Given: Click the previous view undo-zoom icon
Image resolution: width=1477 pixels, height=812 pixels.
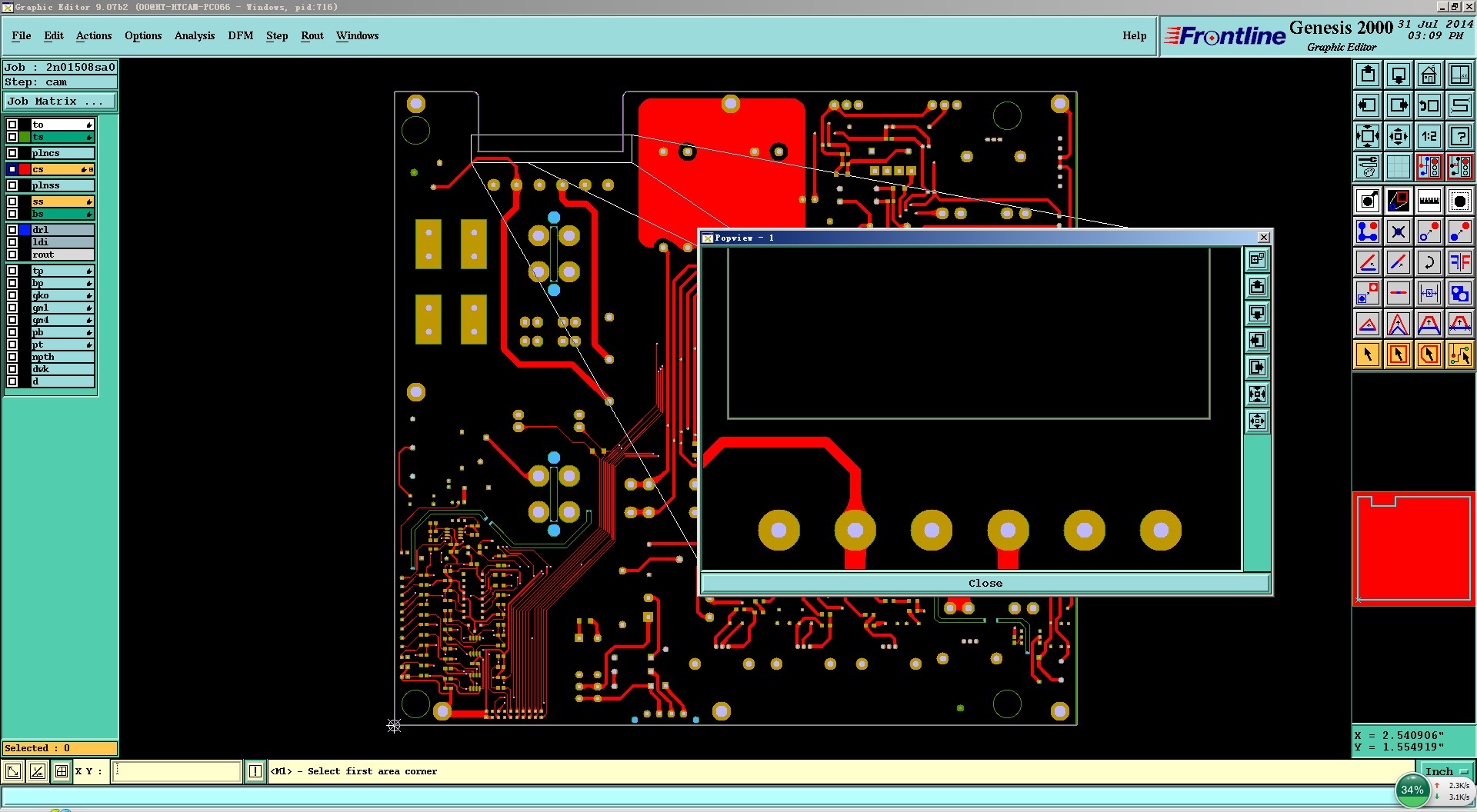Looking at the screenshot, I should click(1429, 105).
